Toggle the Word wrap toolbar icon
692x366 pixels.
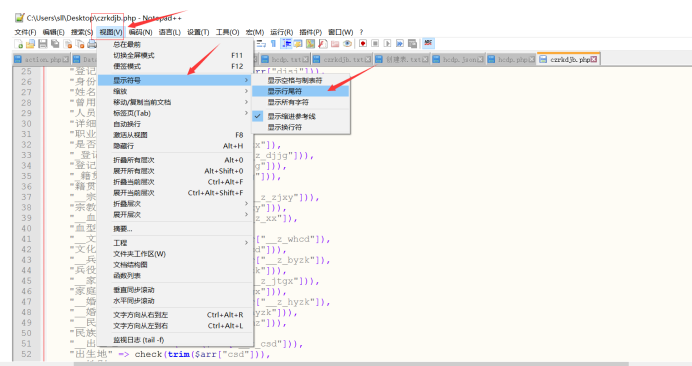coord(261,44)
